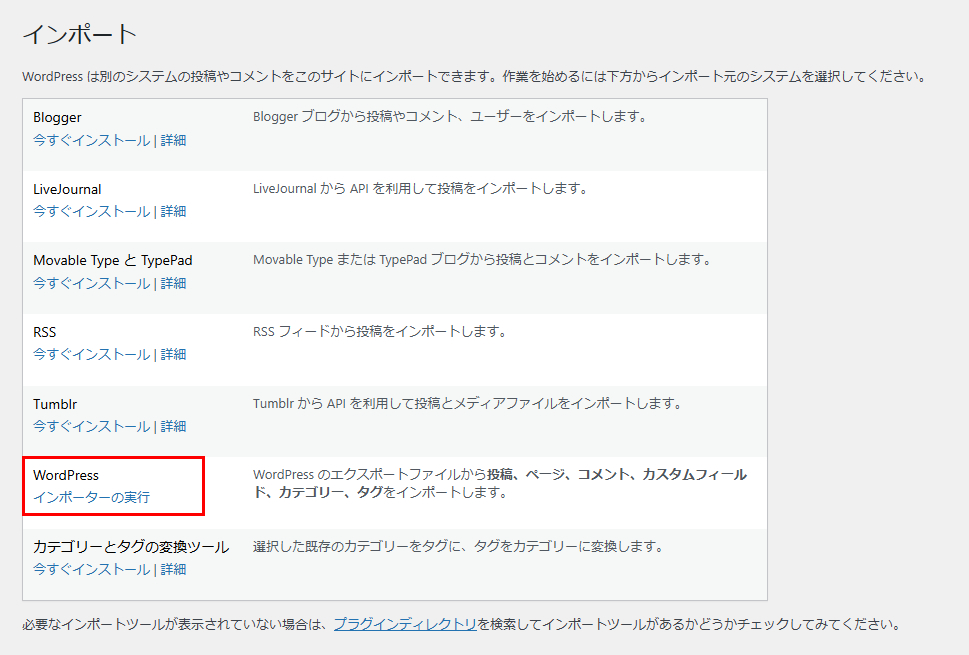Viewport: 969px width, 655px height.
Task: Click 今すぐインストール for Movable Type と TypePad
Action: [x=91, y=283]
